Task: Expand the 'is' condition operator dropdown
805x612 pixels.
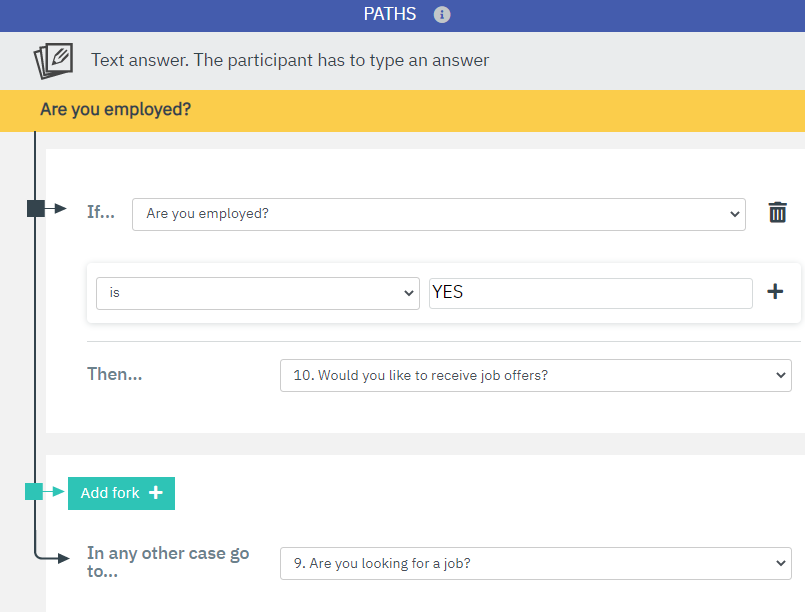Action: click(x=257, y=293)
